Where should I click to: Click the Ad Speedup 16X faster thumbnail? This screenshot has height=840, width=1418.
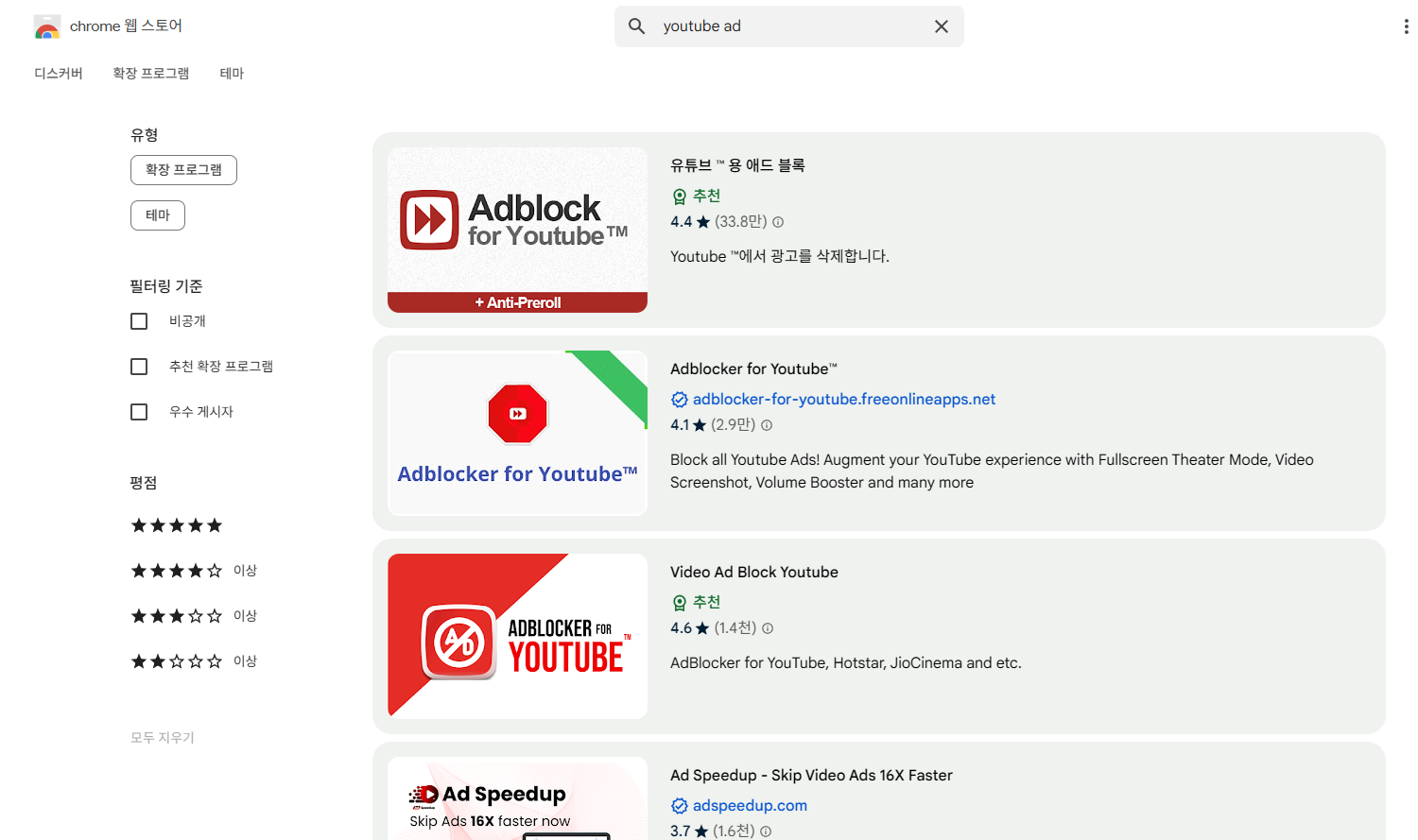pyautogui.click(x=517, y=798)
